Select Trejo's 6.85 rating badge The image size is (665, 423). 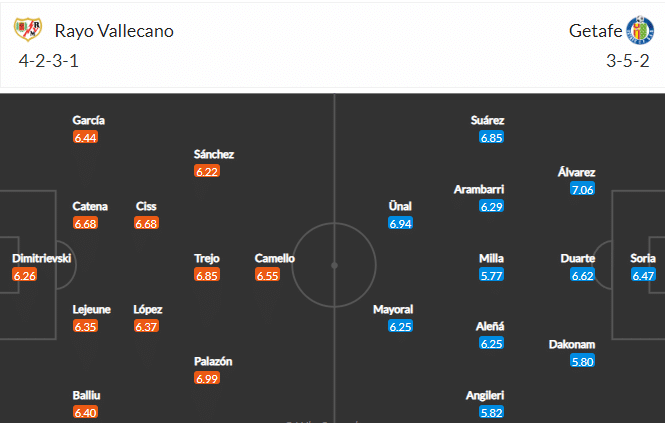pos(207,275)
